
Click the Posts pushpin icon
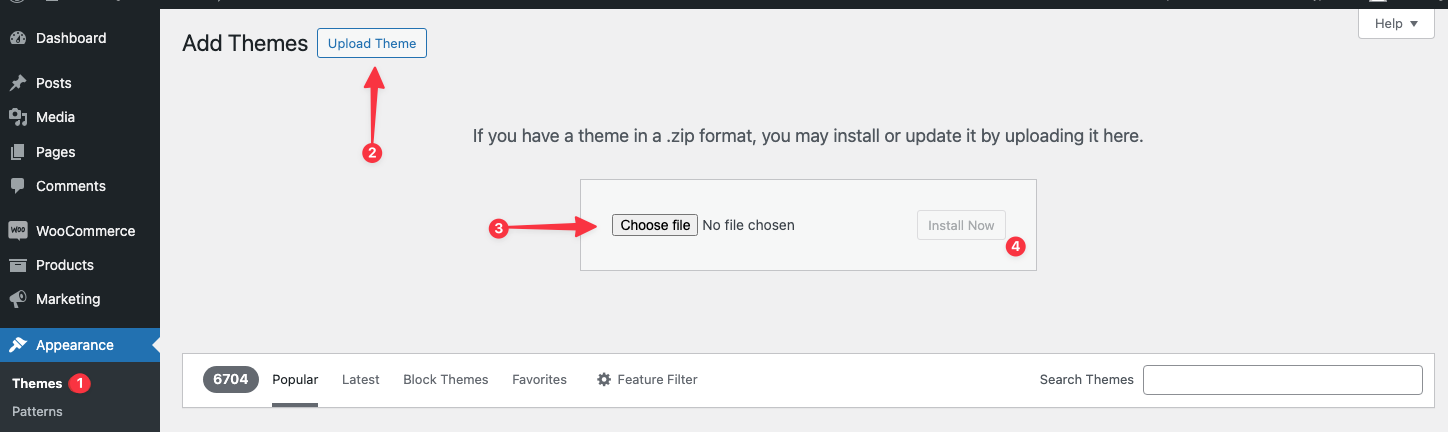(x=18, y=83)
